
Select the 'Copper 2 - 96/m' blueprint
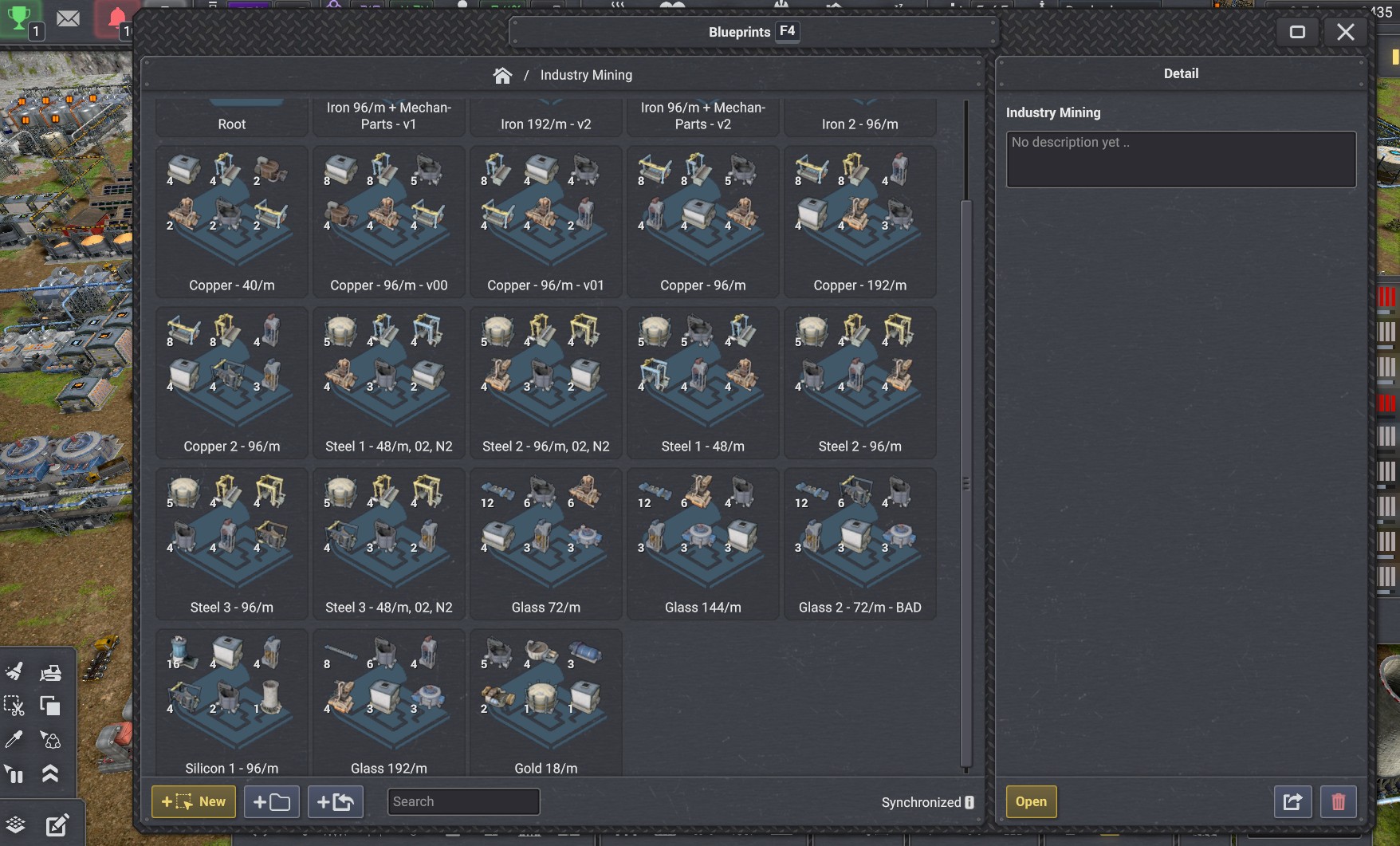pyautogui.click(x=232, y=383)
